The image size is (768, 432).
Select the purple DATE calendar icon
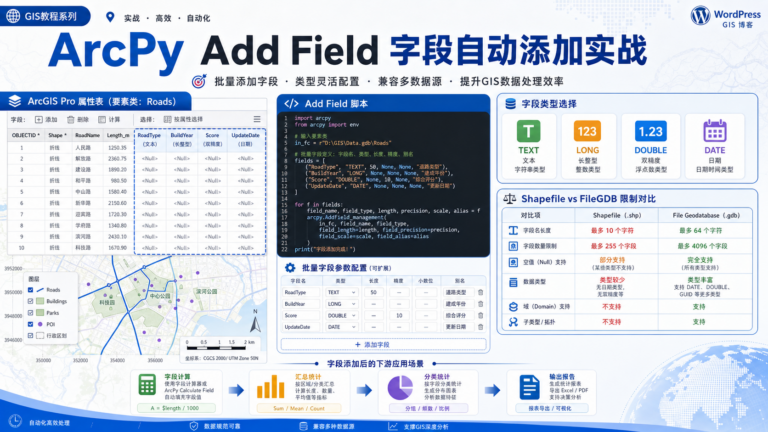(x=715, y=131)
